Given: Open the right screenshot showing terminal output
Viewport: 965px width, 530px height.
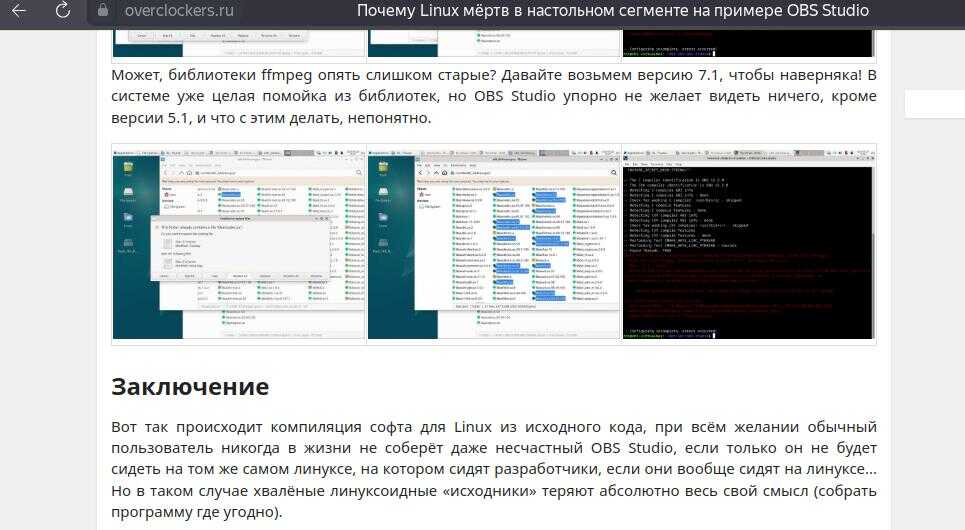Looking at the screenshot, I should coord(748,244).
